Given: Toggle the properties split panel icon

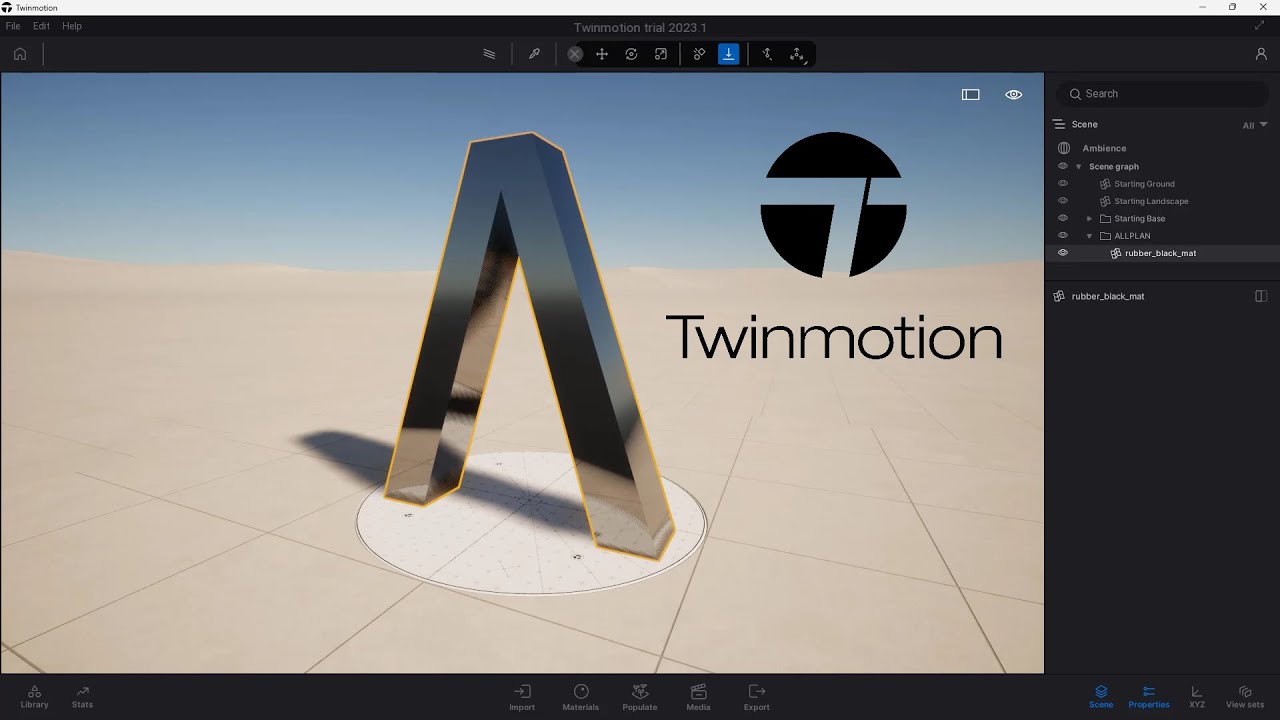Looking at the screenshot, I should point(1261,296).
